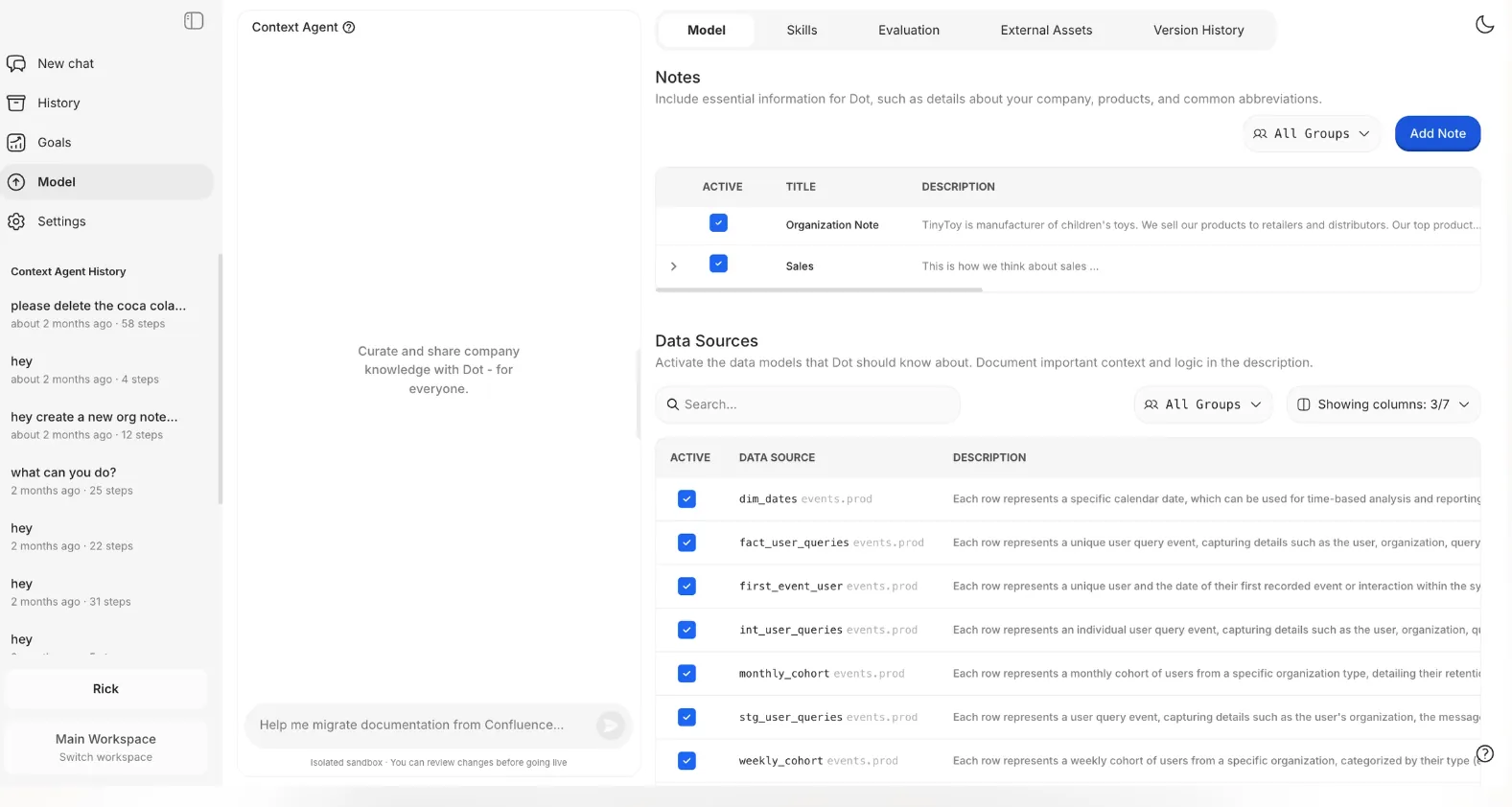Open the Showing columns 3/7 dropdown
Screen dimensions: 1512x807
coord(1383,404)
